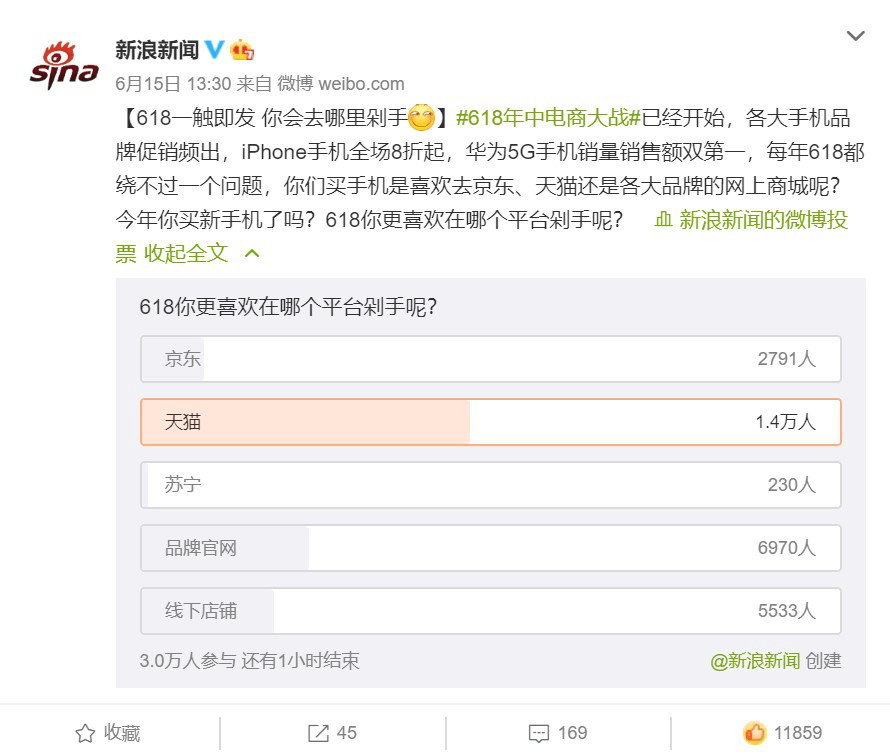Viewport: 890px width, 755px height.
Task: Click the repost share icon
Action: click(318, 733)
